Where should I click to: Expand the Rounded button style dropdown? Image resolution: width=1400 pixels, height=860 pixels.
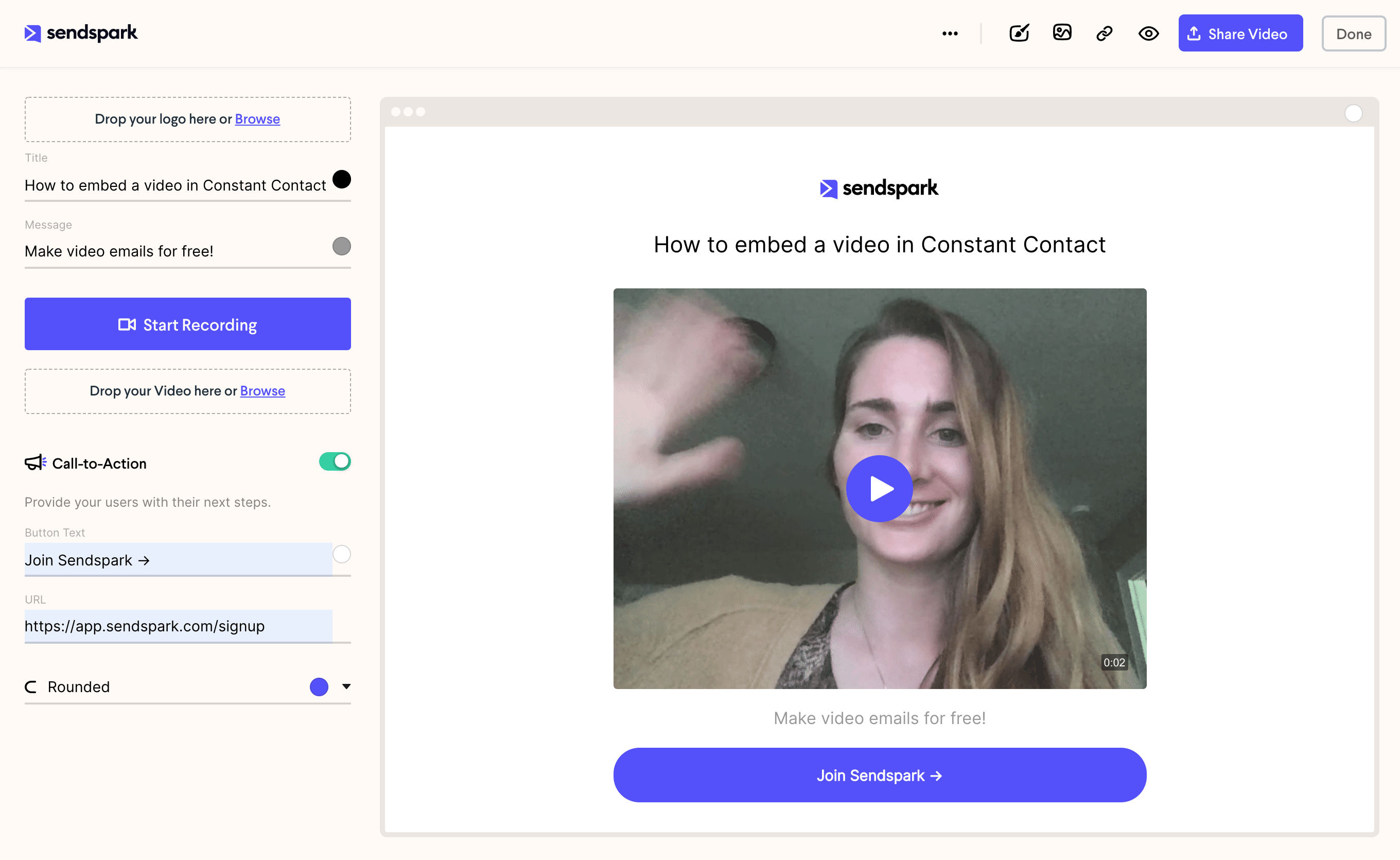click(x=346, y=686)
